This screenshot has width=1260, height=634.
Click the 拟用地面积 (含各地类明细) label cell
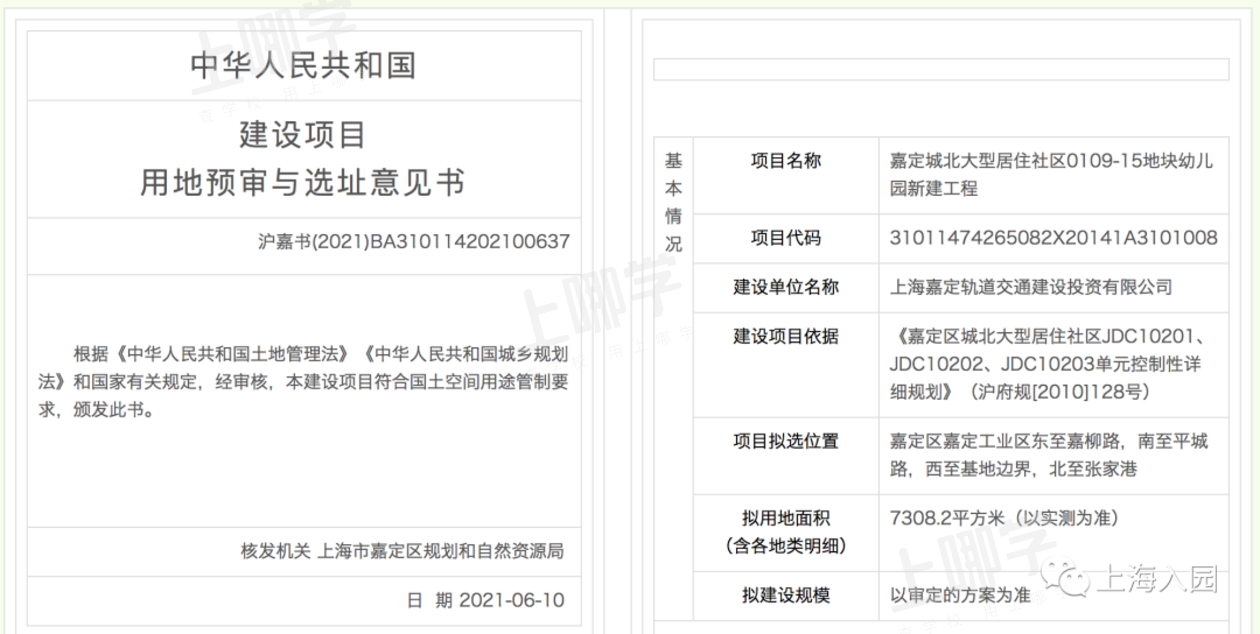point(786,532)
